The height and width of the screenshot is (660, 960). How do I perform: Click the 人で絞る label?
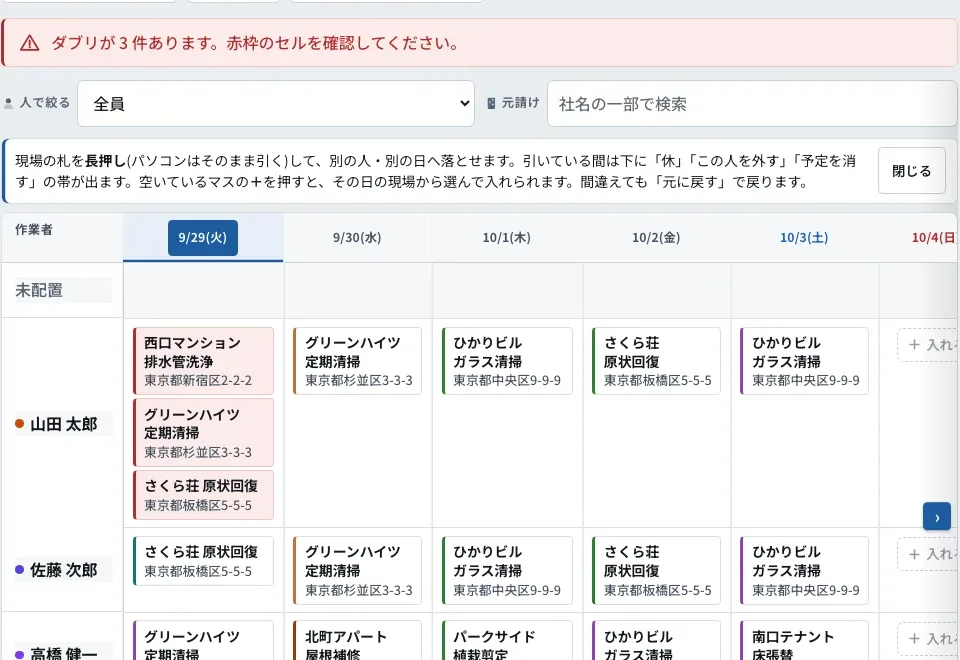[x=45, y=103]
